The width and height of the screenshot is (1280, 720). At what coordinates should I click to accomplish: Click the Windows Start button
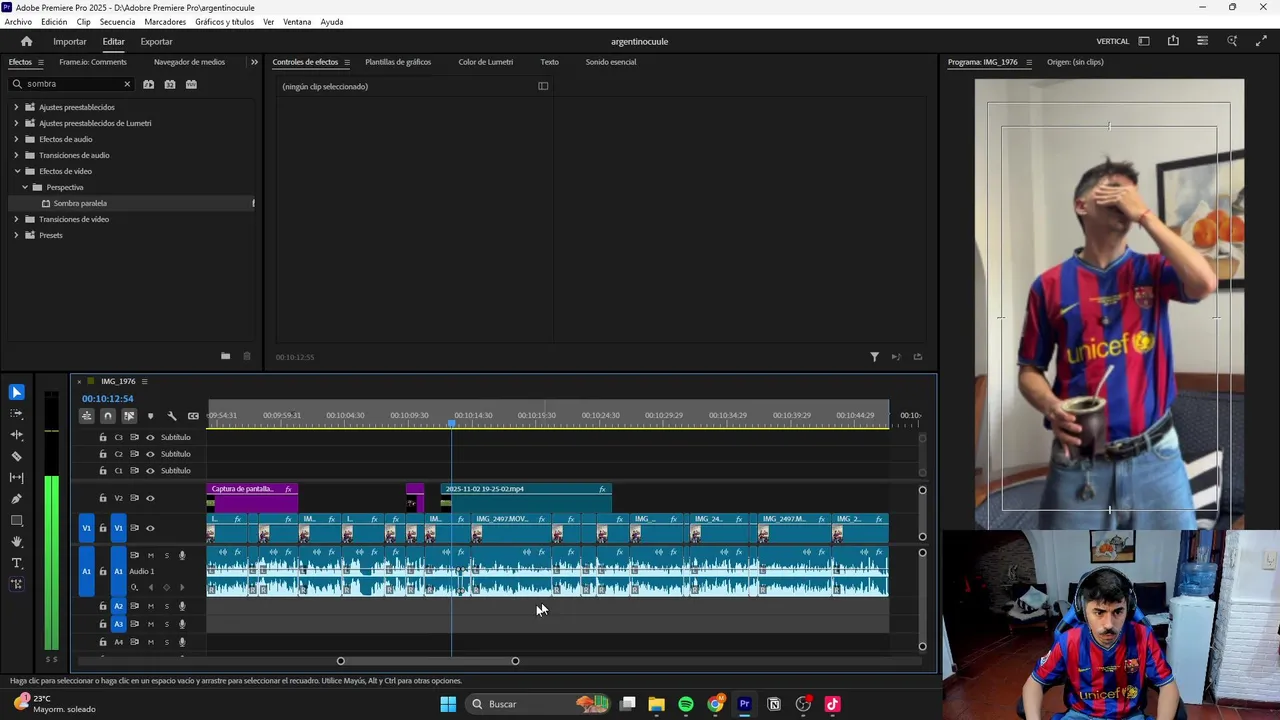pos(448,704)
